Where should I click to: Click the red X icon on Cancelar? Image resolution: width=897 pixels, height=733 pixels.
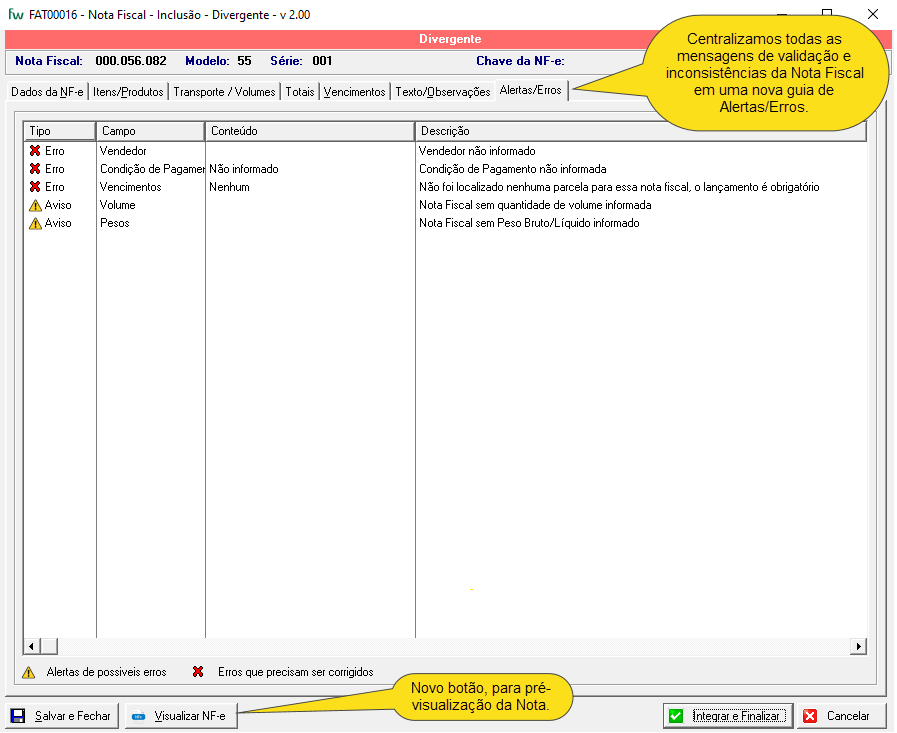click(810, 716)
